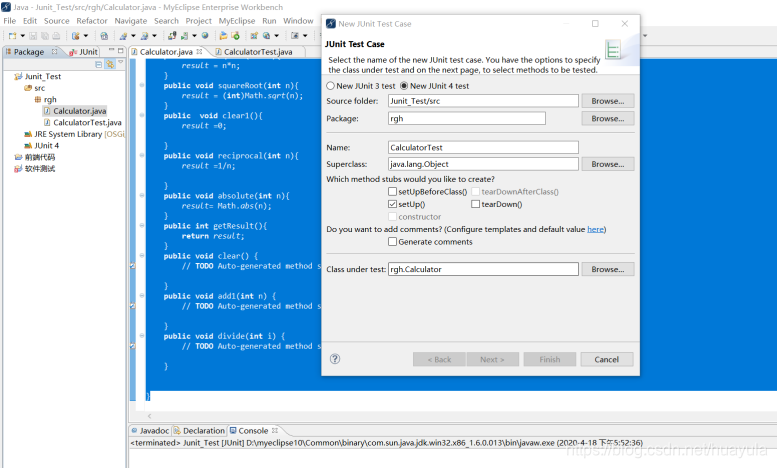Click the Print toolbar icon
This screenshot has width=777, height=468.
[x=56, y=36]
